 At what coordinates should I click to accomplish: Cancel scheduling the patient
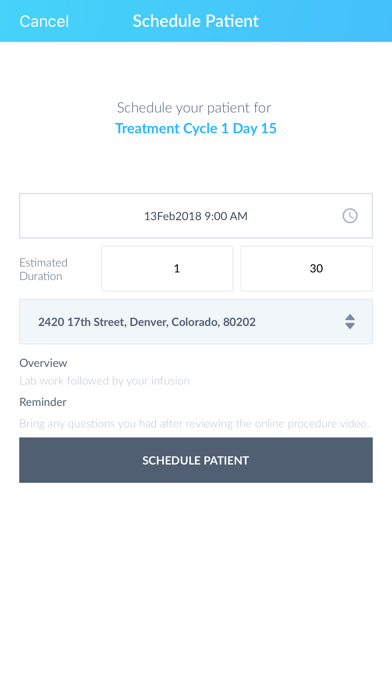(x=44, y=21)
